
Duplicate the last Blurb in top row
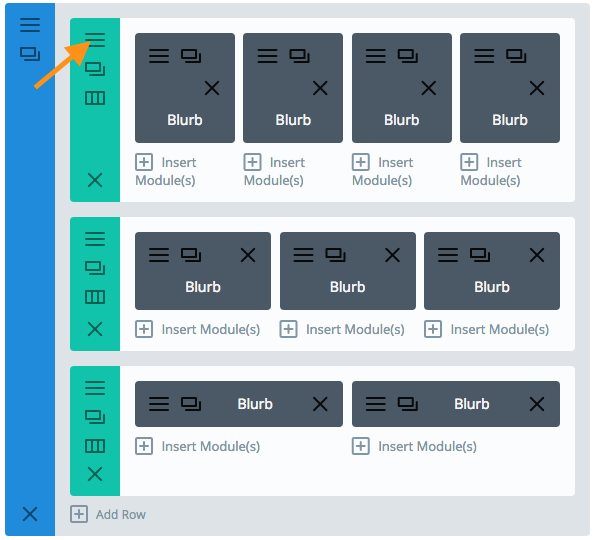click(516, 56)
